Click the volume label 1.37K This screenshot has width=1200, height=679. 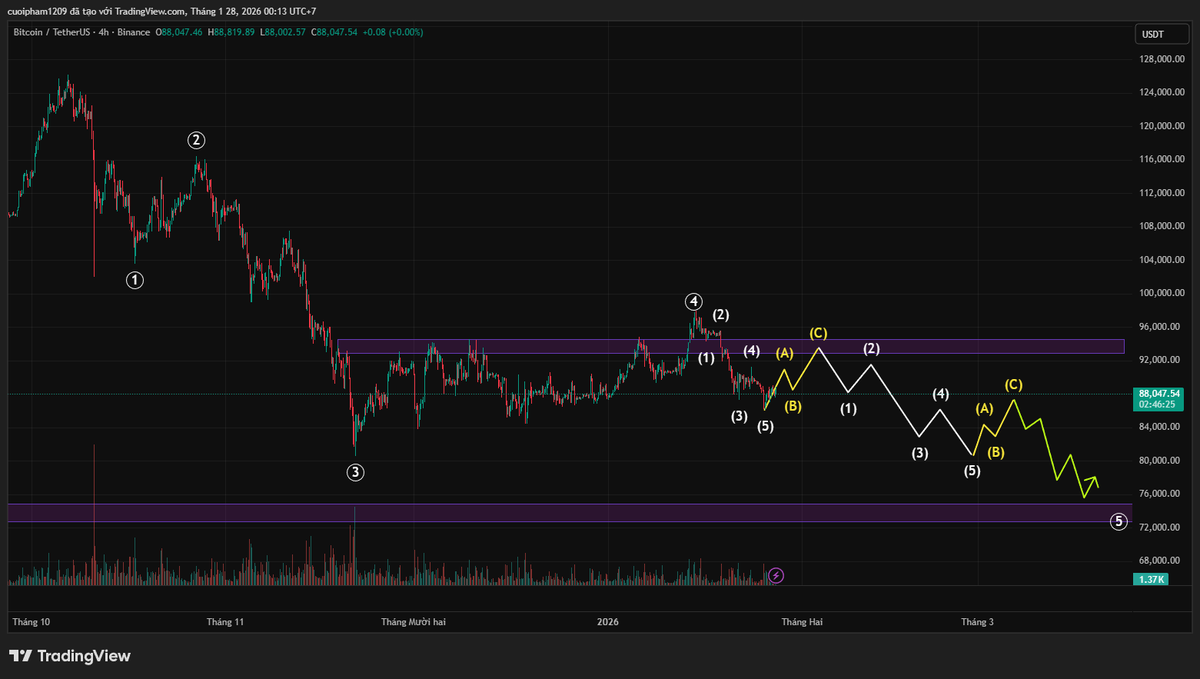coord(1151,580)
